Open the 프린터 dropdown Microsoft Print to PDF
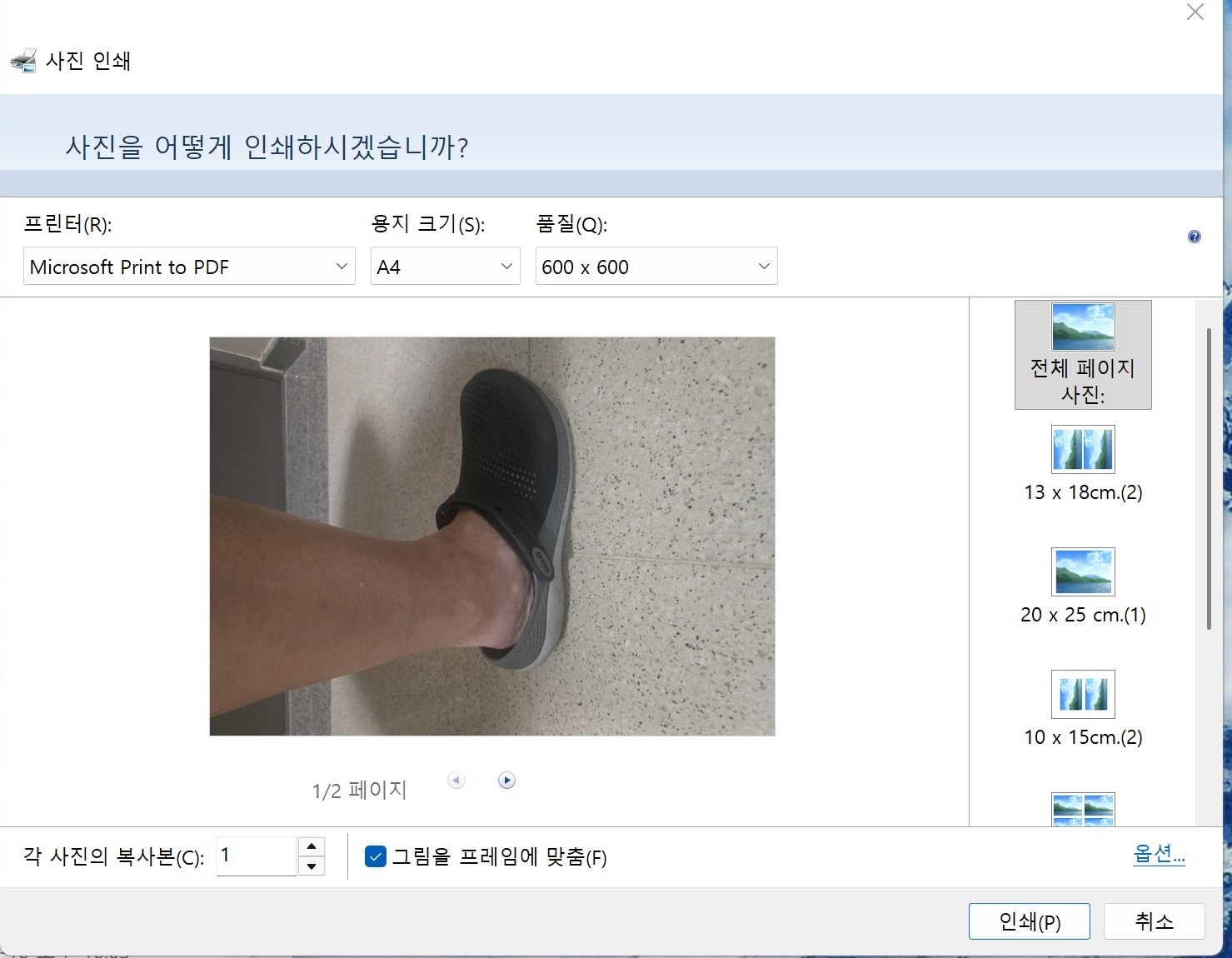This screenshot has width=1232, height=958. 189,267
